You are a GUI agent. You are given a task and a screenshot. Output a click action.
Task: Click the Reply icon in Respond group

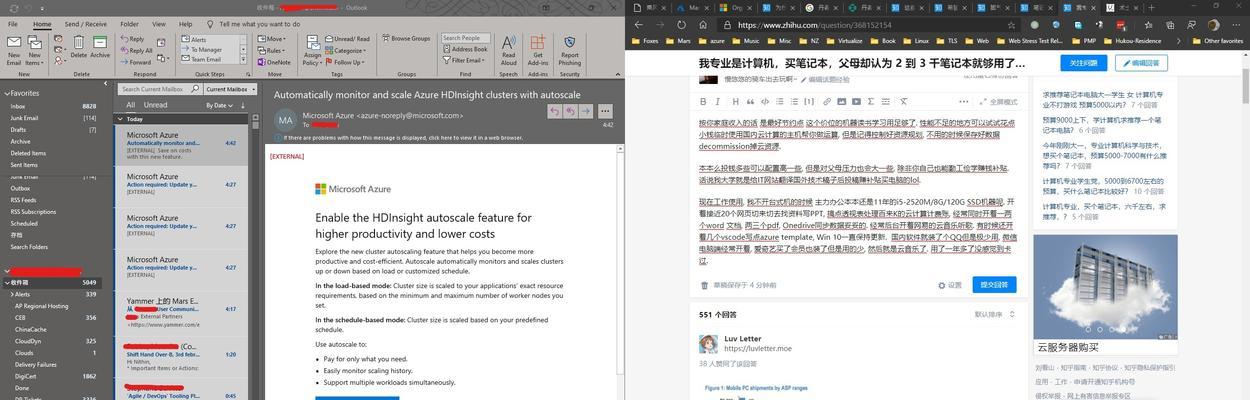click(133, 38)
